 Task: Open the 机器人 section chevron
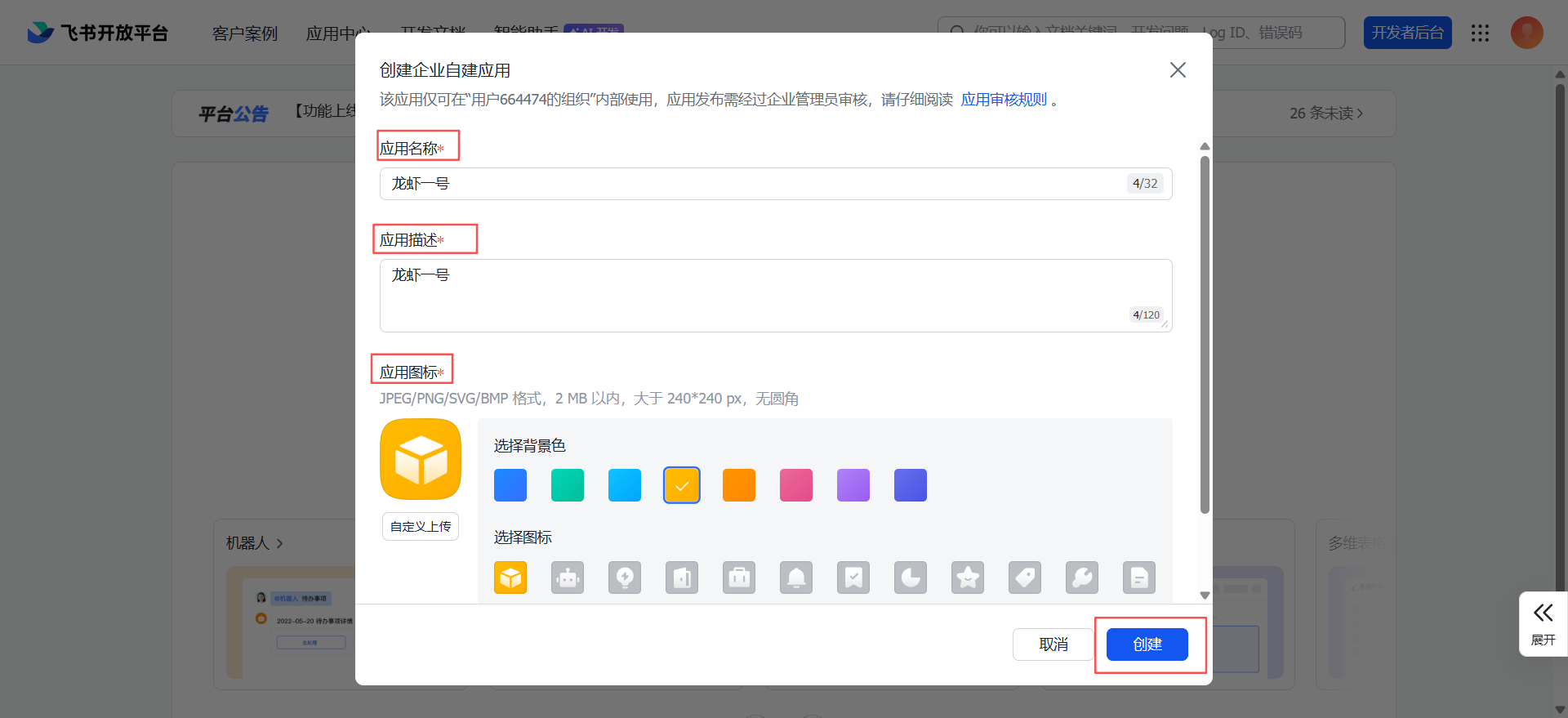click(x=280, y=543)
